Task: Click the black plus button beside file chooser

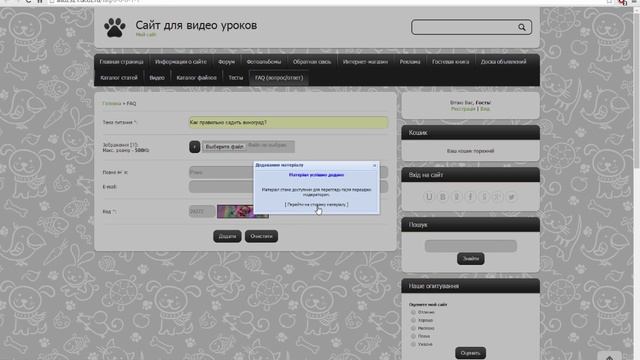Action: [x=195, y=147]
